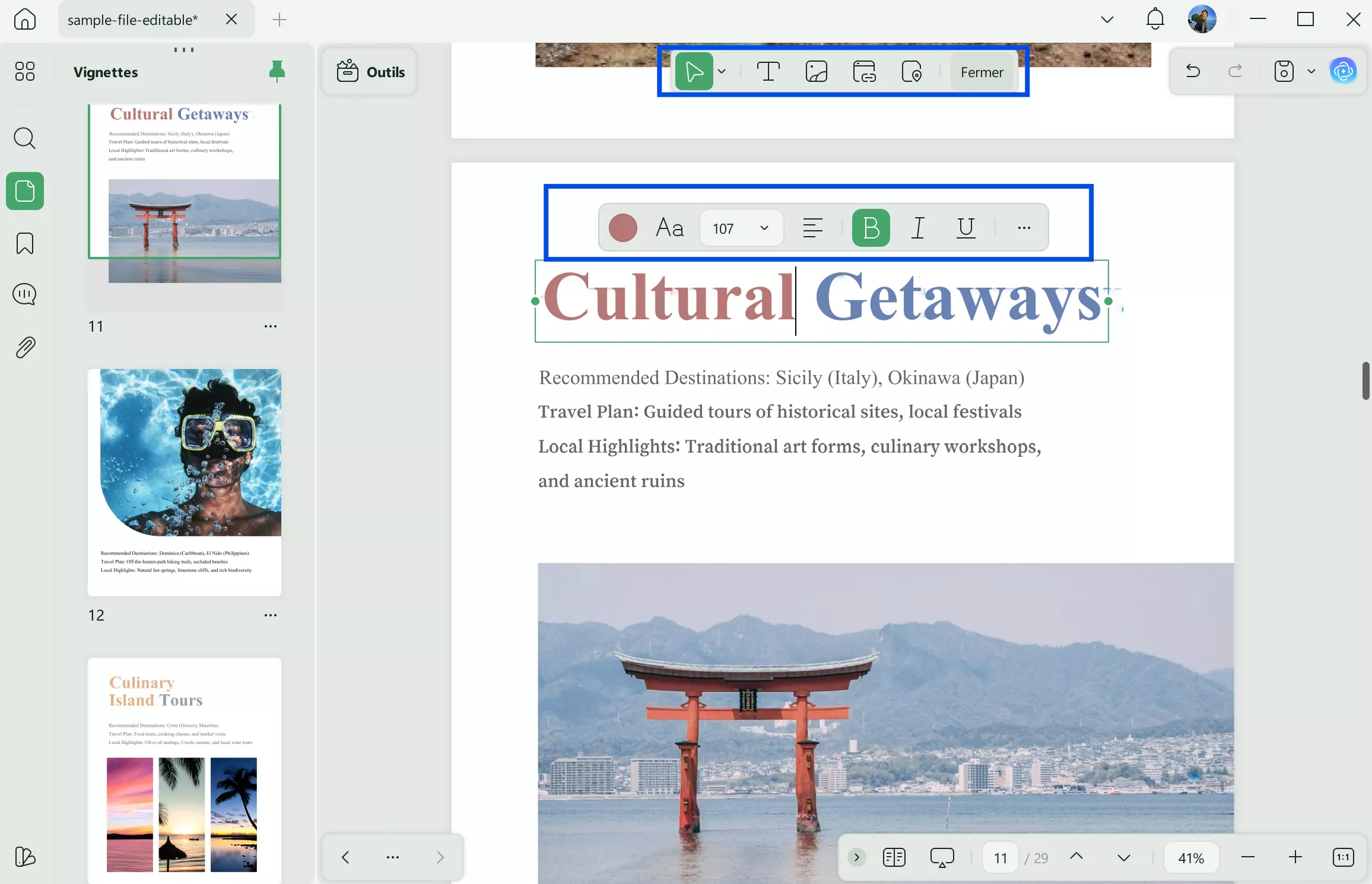Open the Outils menu

click(x=370, y=72)
